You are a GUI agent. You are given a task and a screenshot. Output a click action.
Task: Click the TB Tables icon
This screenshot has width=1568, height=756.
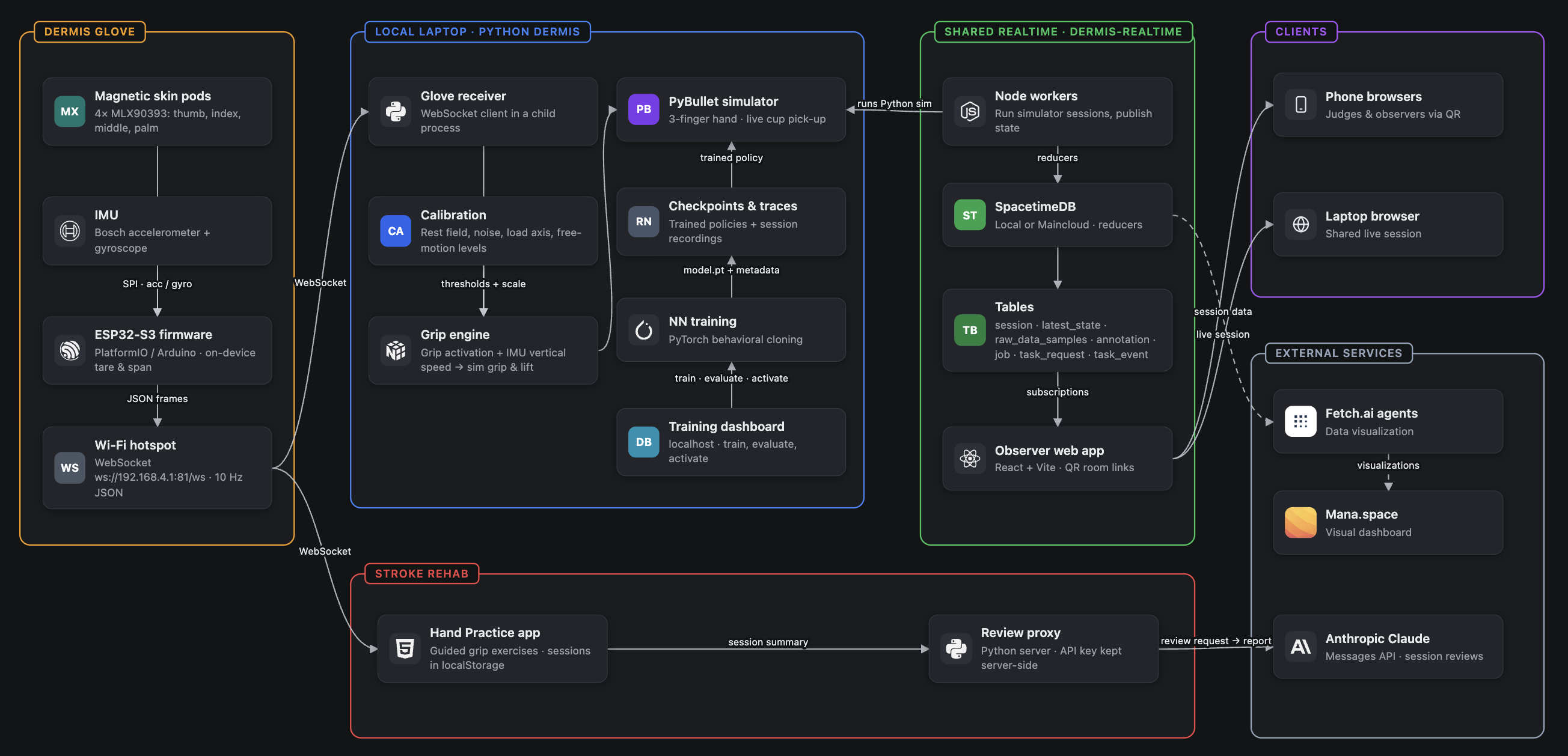tap(970, 331)
